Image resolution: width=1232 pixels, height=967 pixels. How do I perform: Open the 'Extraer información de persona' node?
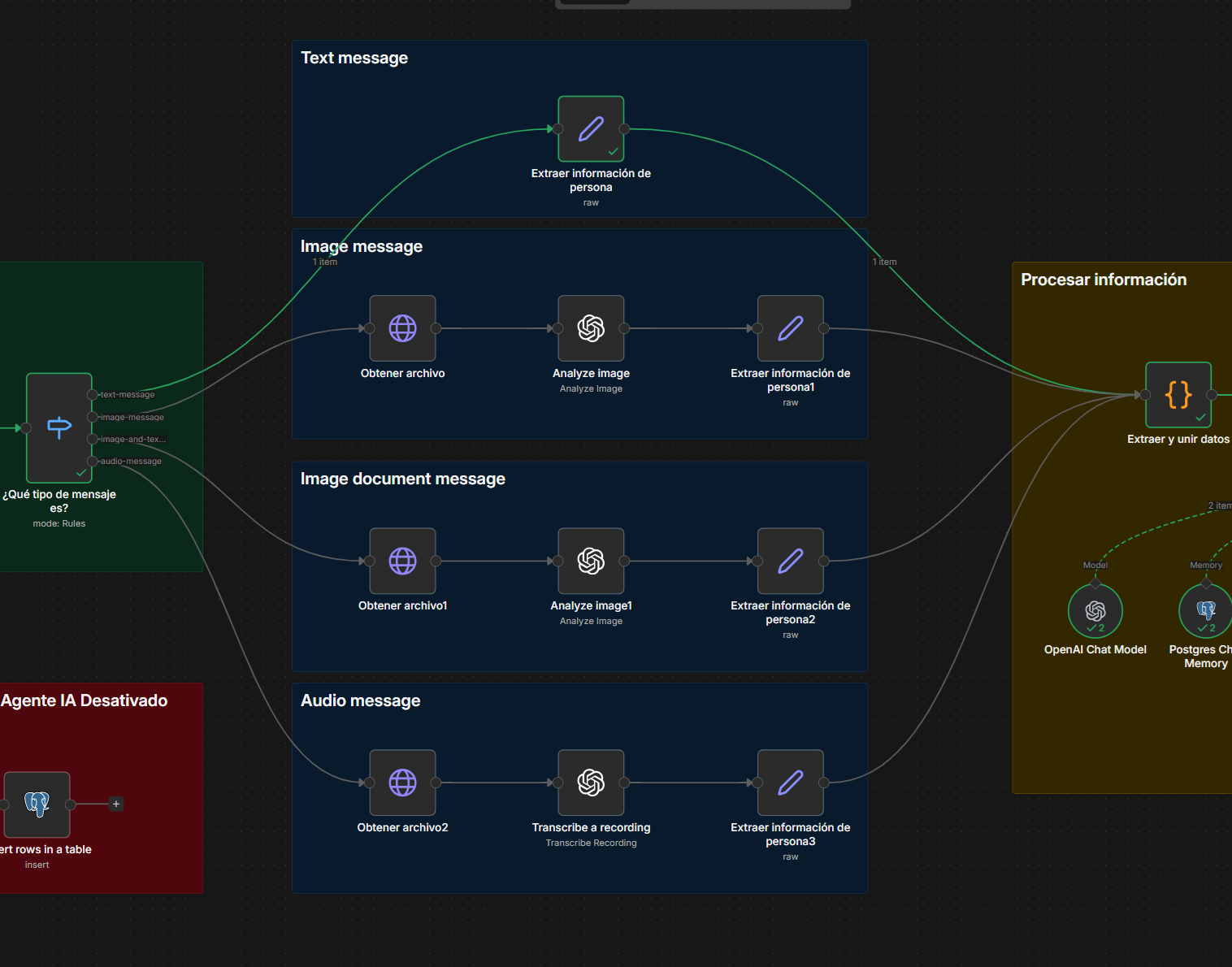coord(591,129)
